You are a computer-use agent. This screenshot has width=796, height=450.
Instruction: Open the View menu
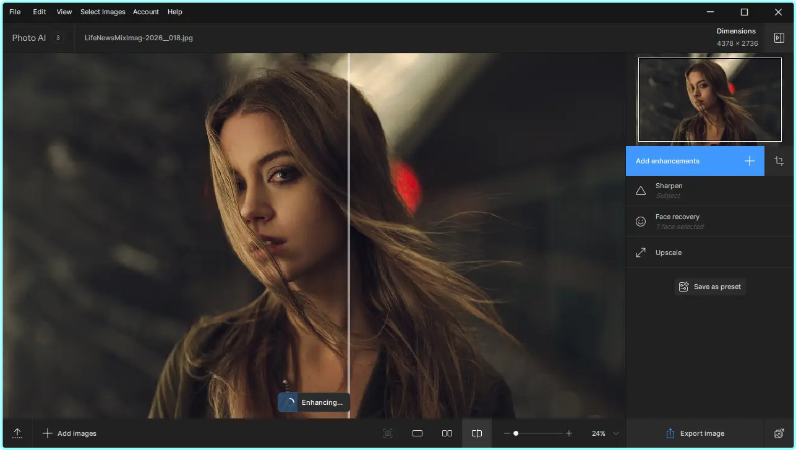(64, 12)
